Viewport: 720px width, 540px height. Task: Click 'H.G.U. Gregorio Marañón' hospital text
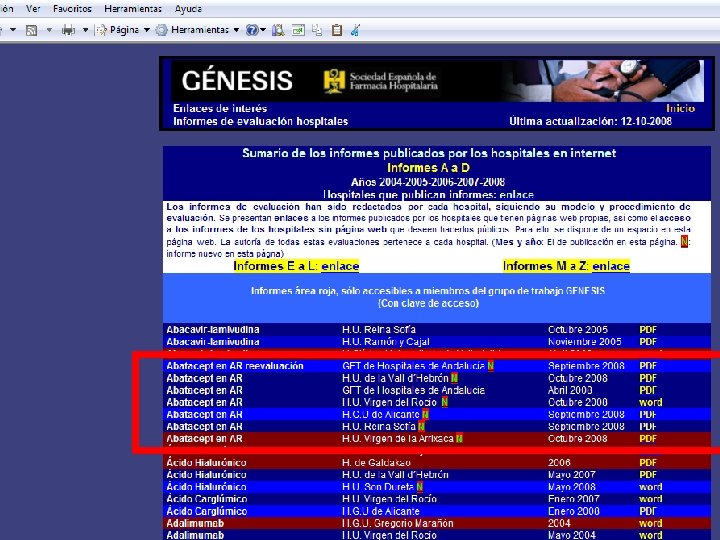(x=398, y=523)
